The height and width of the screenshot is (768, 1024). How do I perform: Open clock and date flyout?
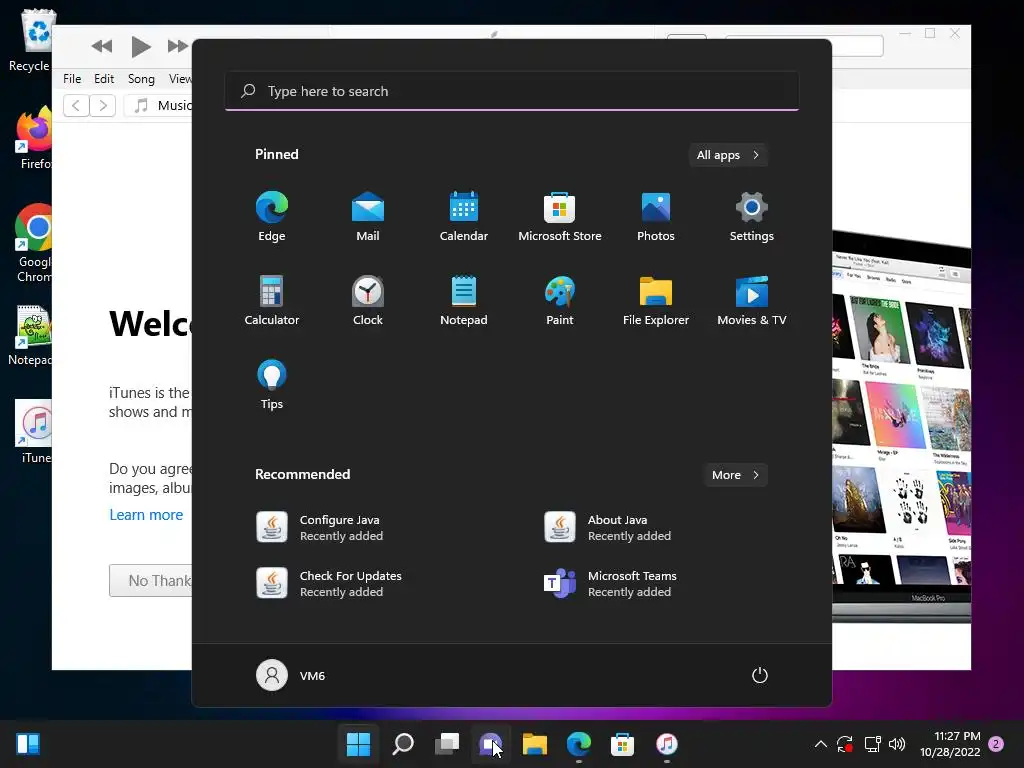pos(950,744)
